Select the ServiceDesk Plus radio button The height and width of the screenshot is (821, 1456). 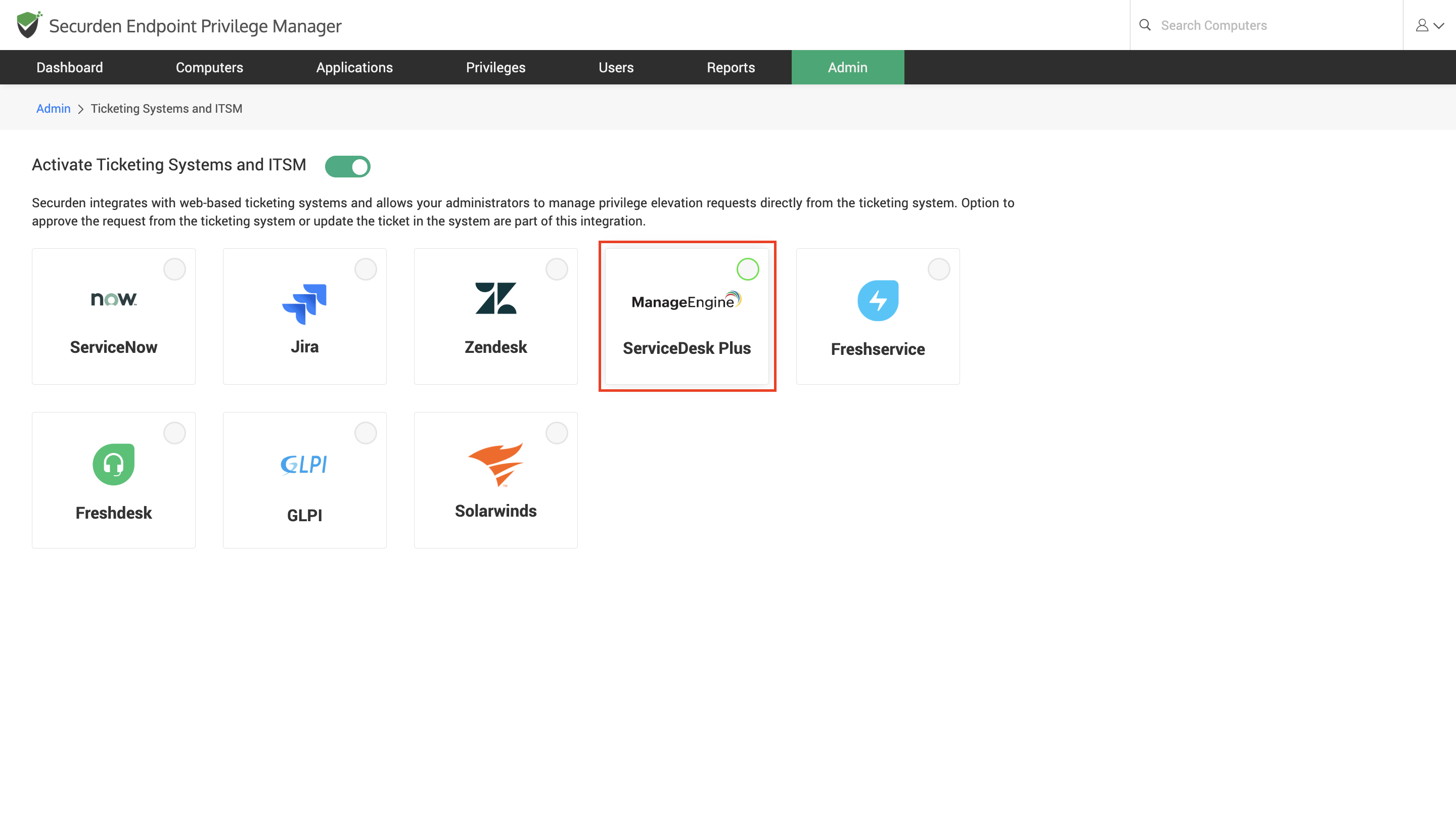748,269
